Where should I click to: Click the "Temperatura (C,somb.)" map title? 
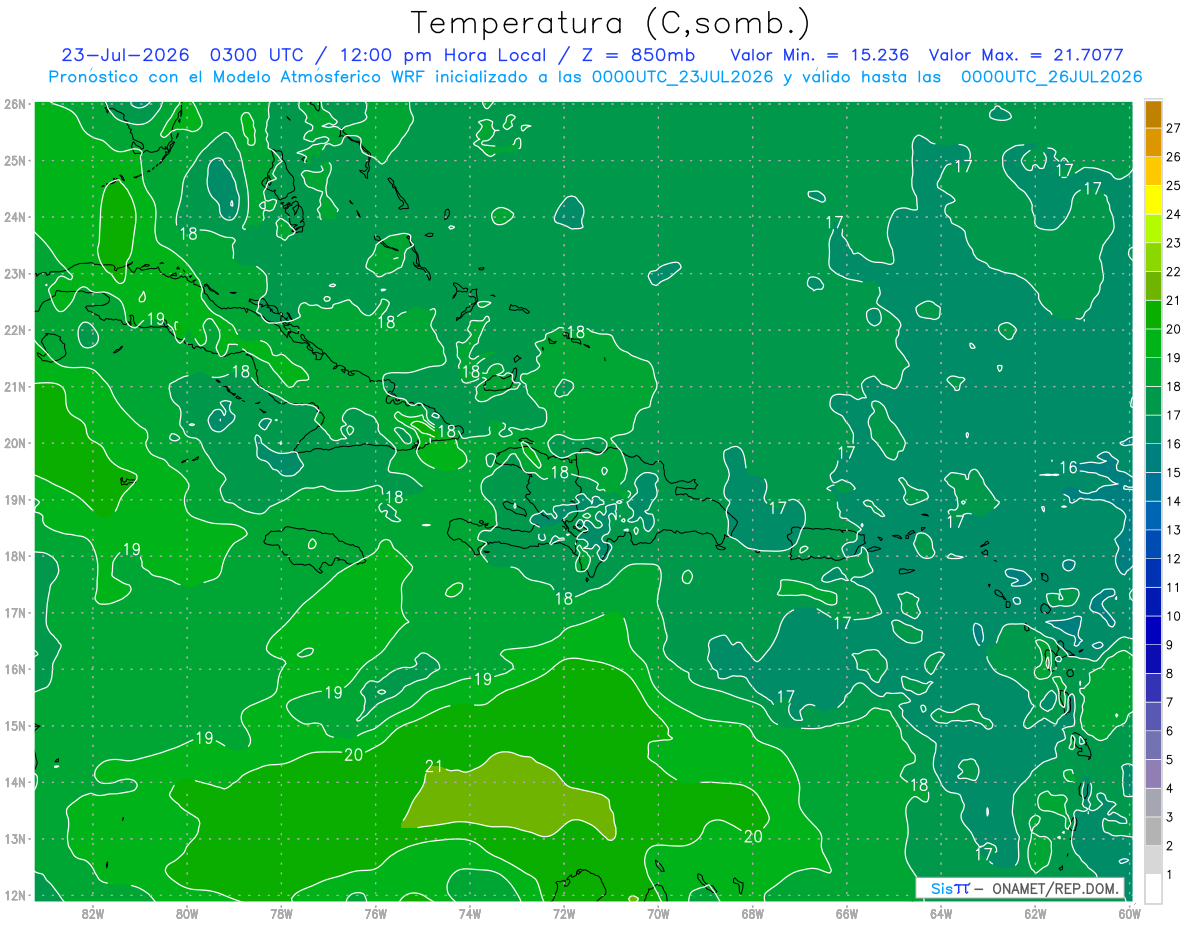point(611,23)
